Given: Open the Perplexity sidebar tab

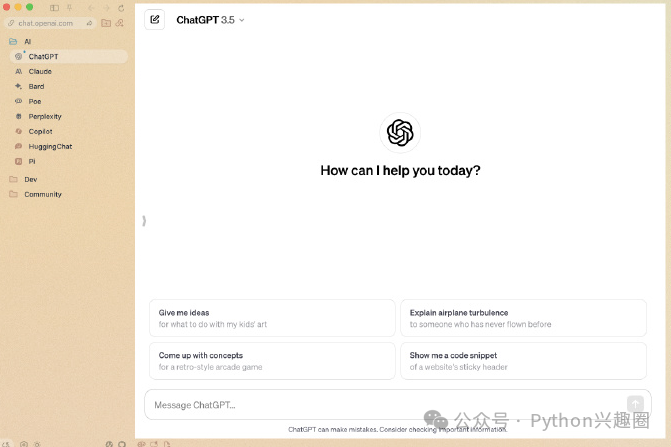Looking at the screenshot, I should [x=68, y=116].
